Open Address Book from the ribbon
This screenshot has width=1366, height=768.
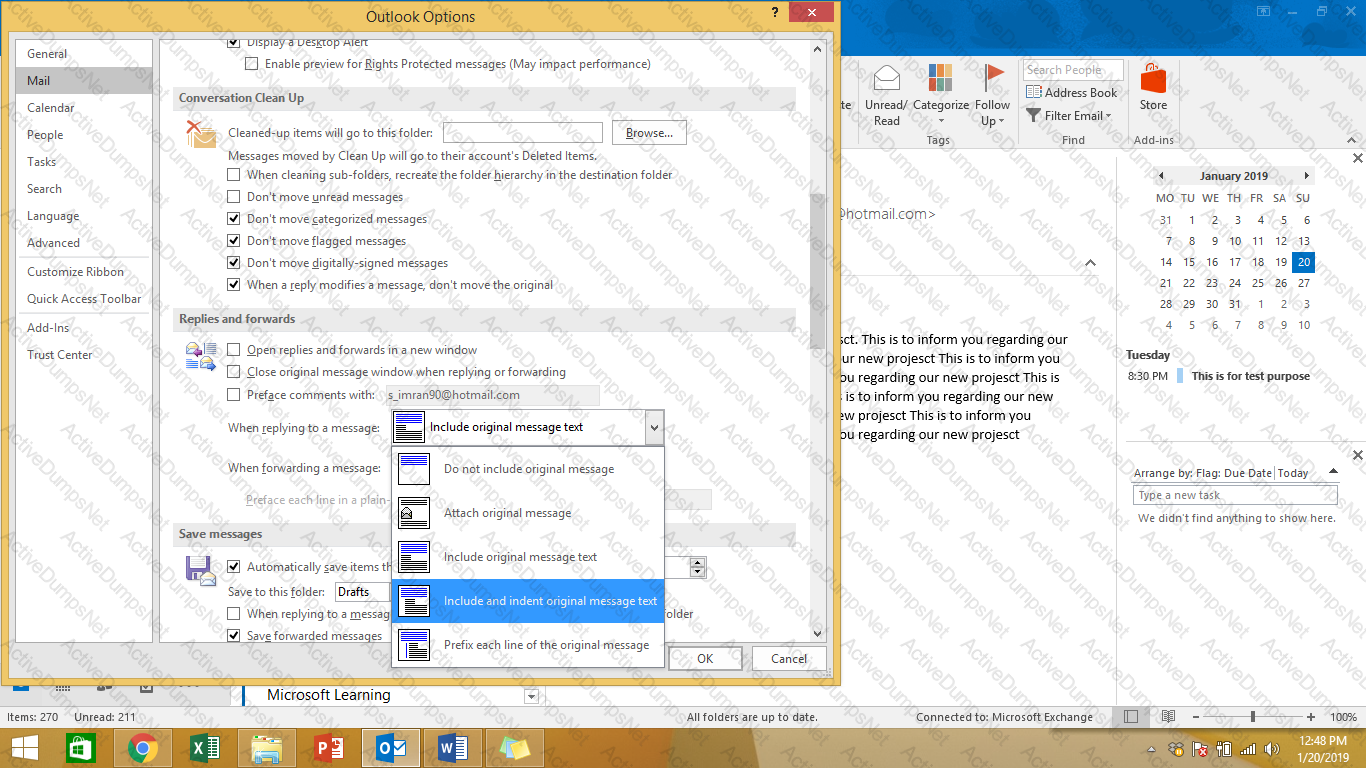click(x=1071, y=93)
